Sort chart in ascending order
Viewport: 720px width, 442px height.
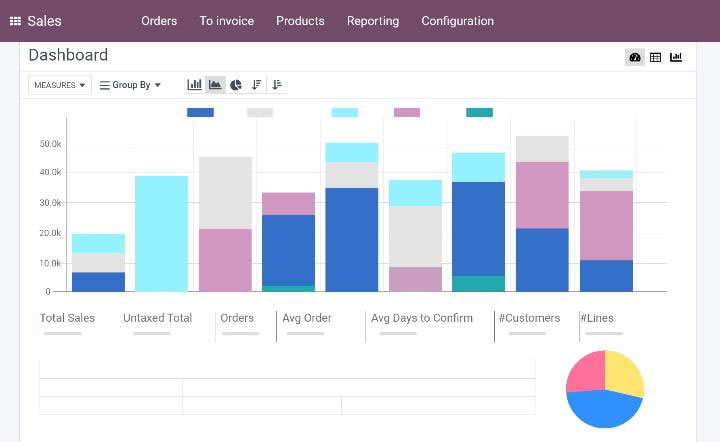tap(277, 85)
